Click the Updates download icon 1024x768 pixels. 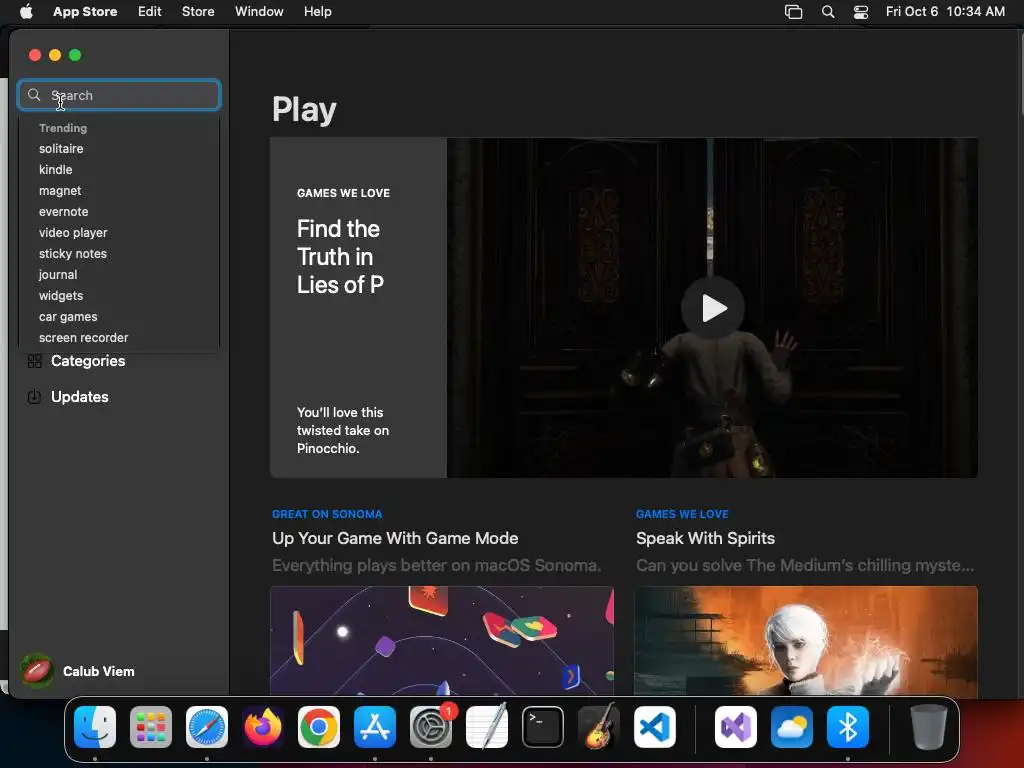point(35,397)
